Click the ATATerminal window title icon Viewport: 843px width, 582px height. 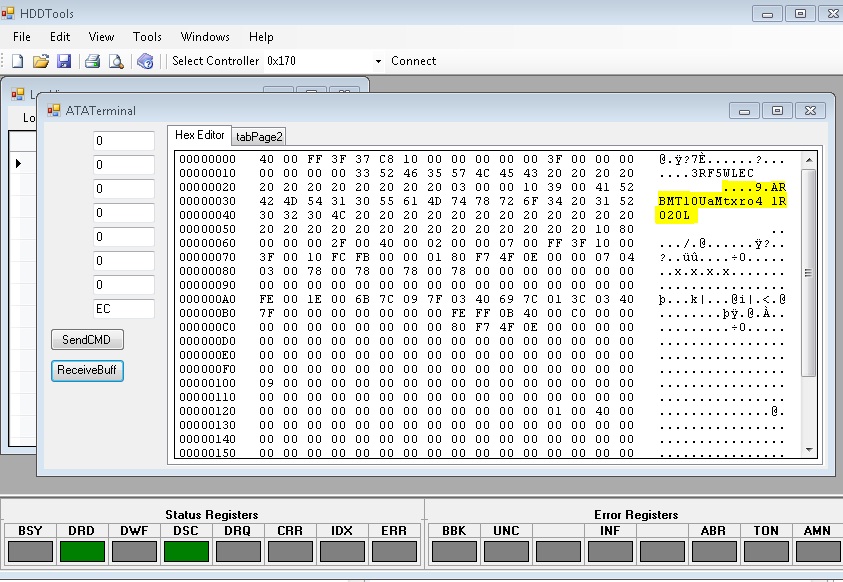point(54,111)
